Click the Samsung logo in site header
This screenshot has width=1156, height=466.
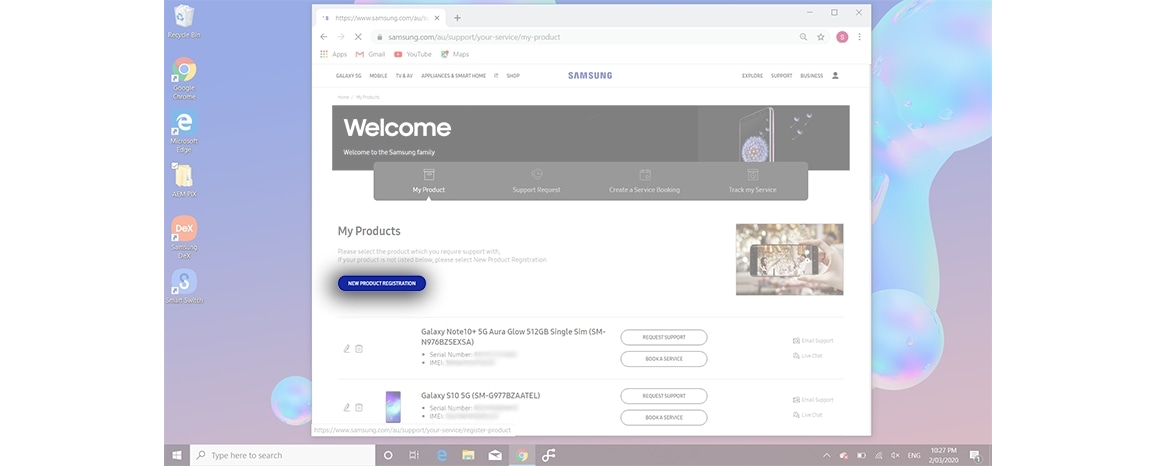[x=590, y=75]
